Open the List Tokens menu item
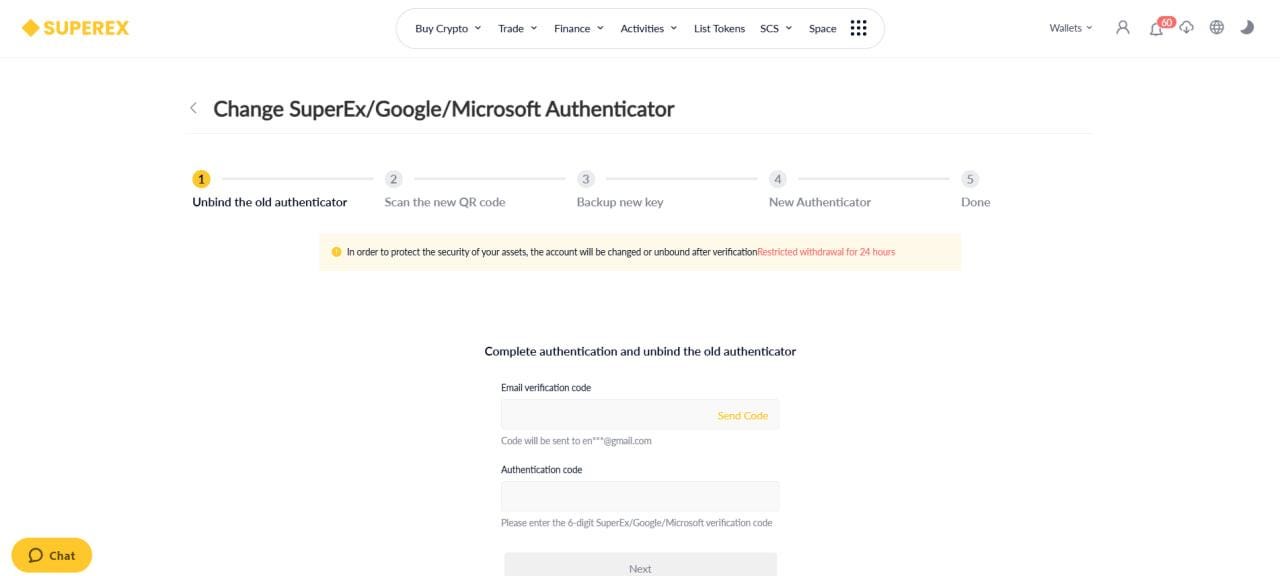This screenshot has width=1280, height=576. click(719, 28)
